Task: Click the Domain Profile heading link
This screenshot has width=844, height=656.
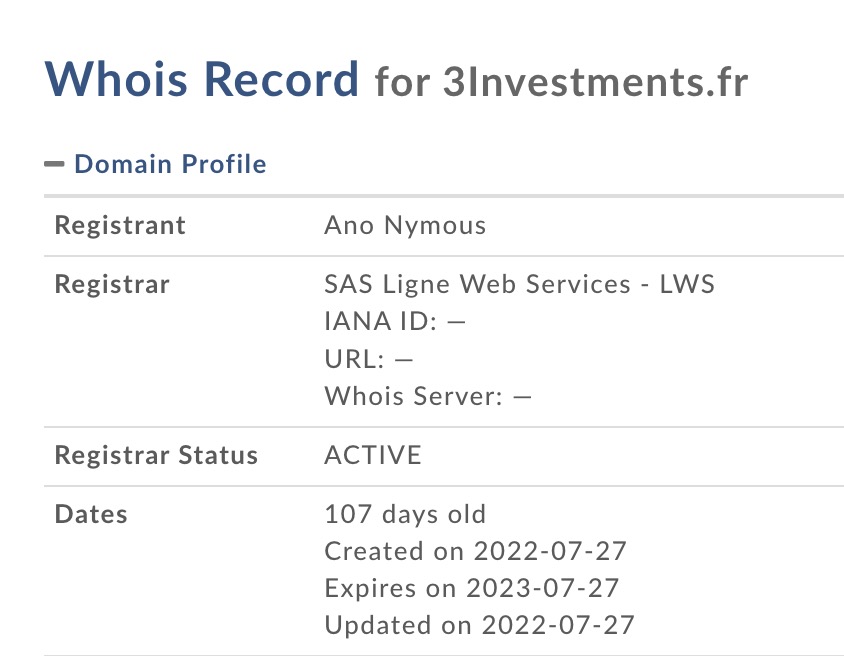Action: point(170,164)
